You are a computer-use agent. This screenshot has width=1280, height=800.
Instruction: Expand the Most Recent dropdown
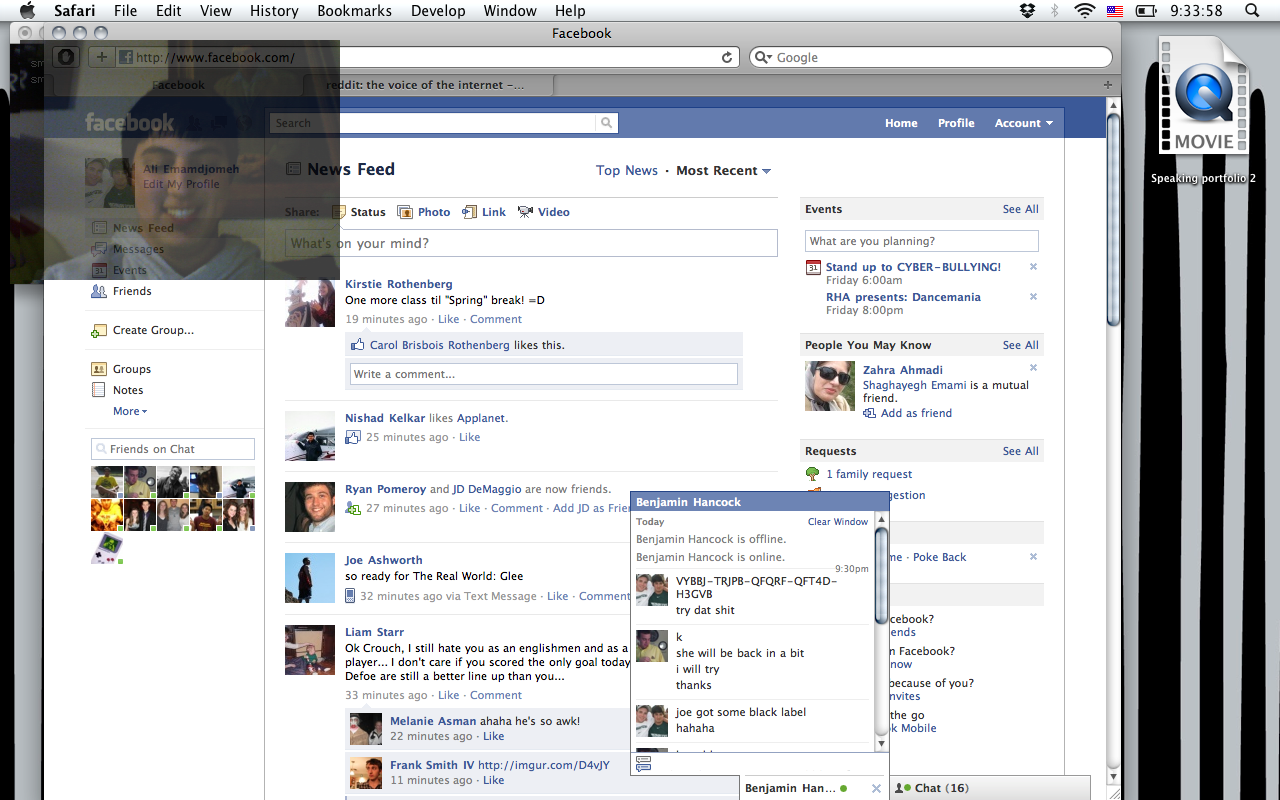766,171
